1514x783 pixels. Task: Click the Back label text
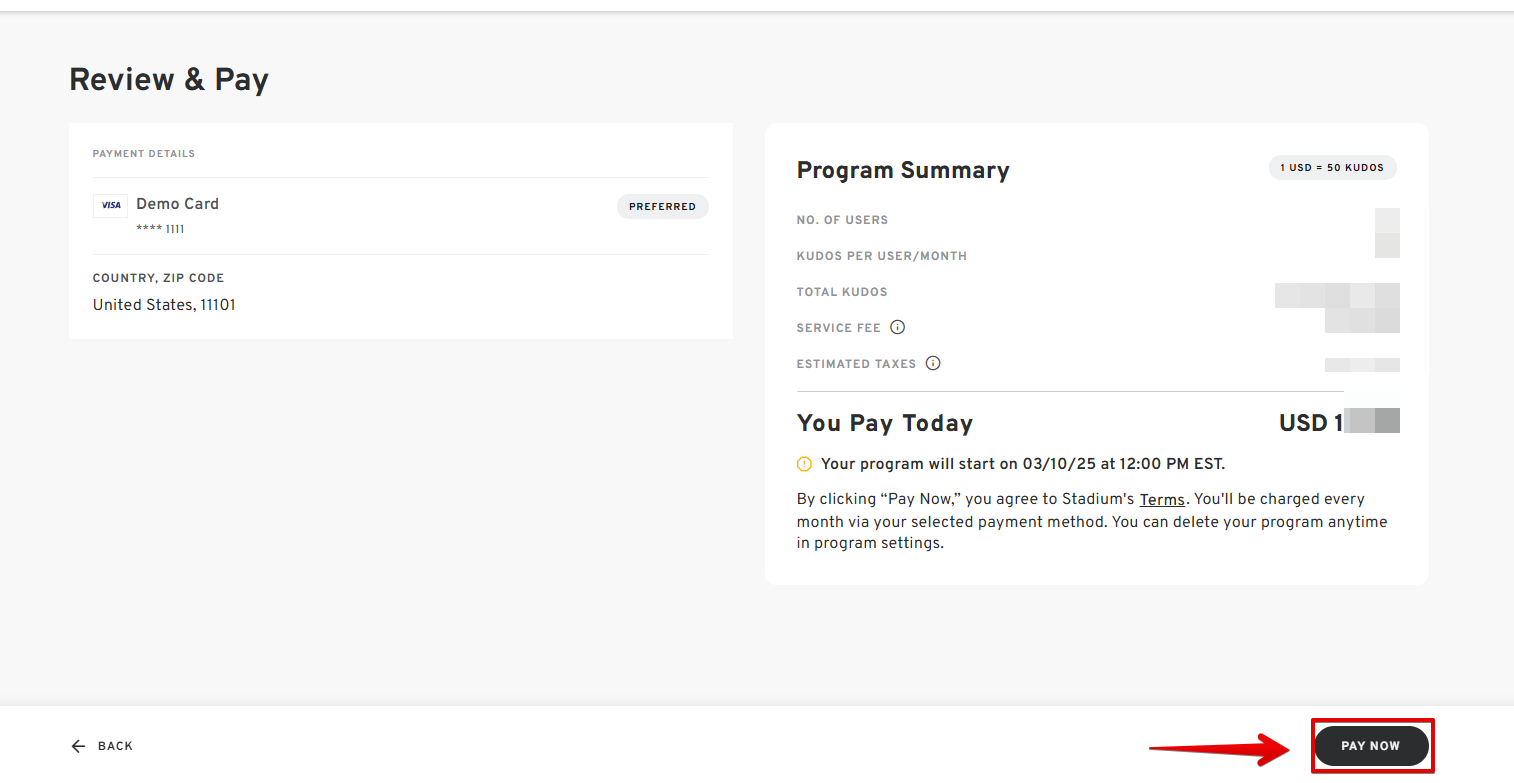[x=115, y=746]
